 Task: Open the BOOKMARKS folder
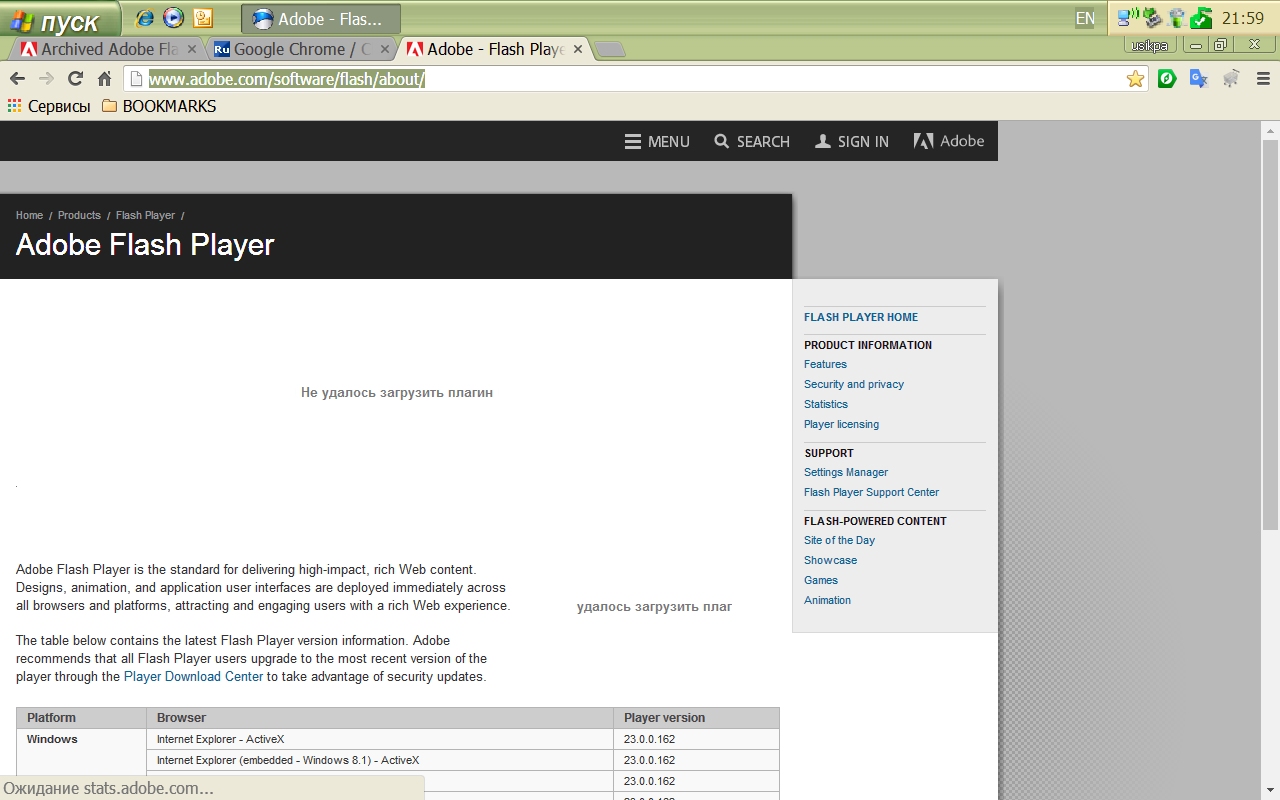coord(159,106)
